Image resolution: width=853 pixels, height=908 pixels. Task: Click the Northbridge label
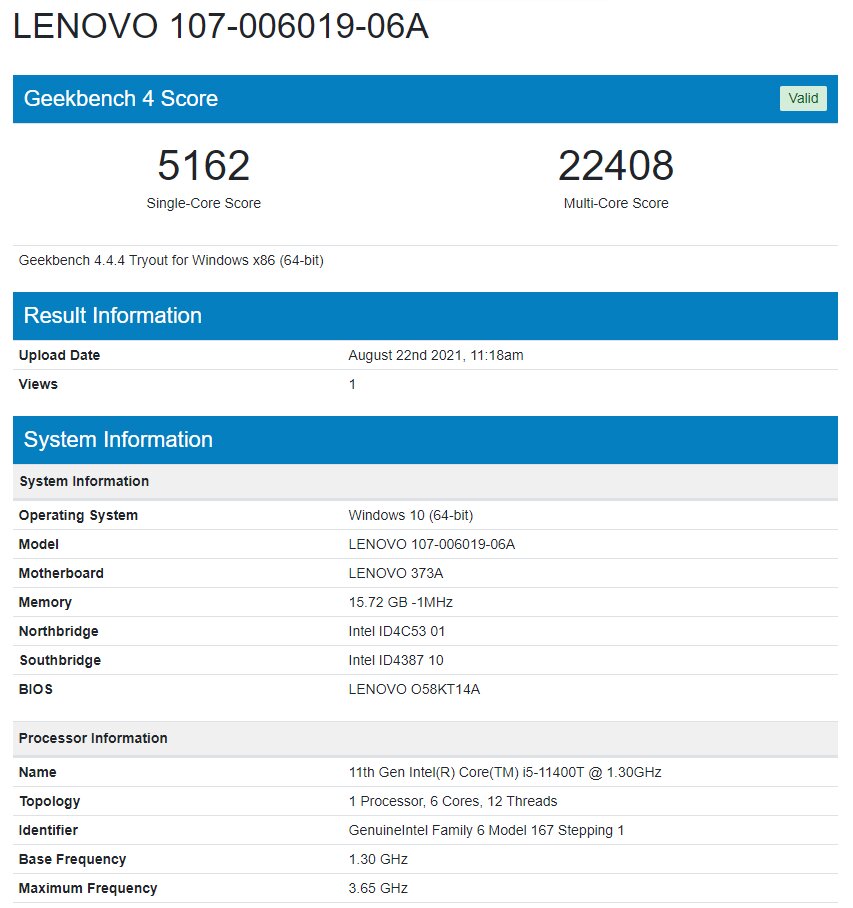point(58,631)
